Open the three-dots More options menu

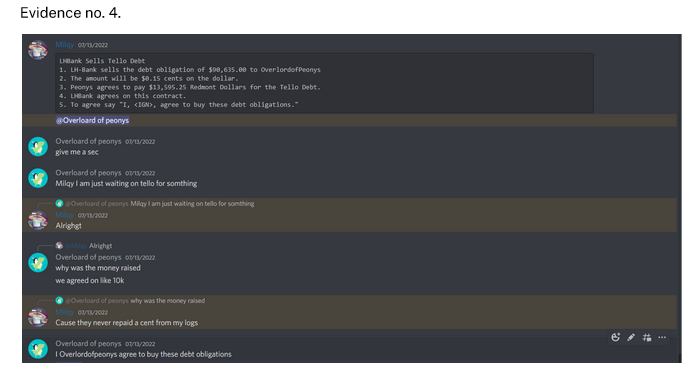click(x=662, y=338)
